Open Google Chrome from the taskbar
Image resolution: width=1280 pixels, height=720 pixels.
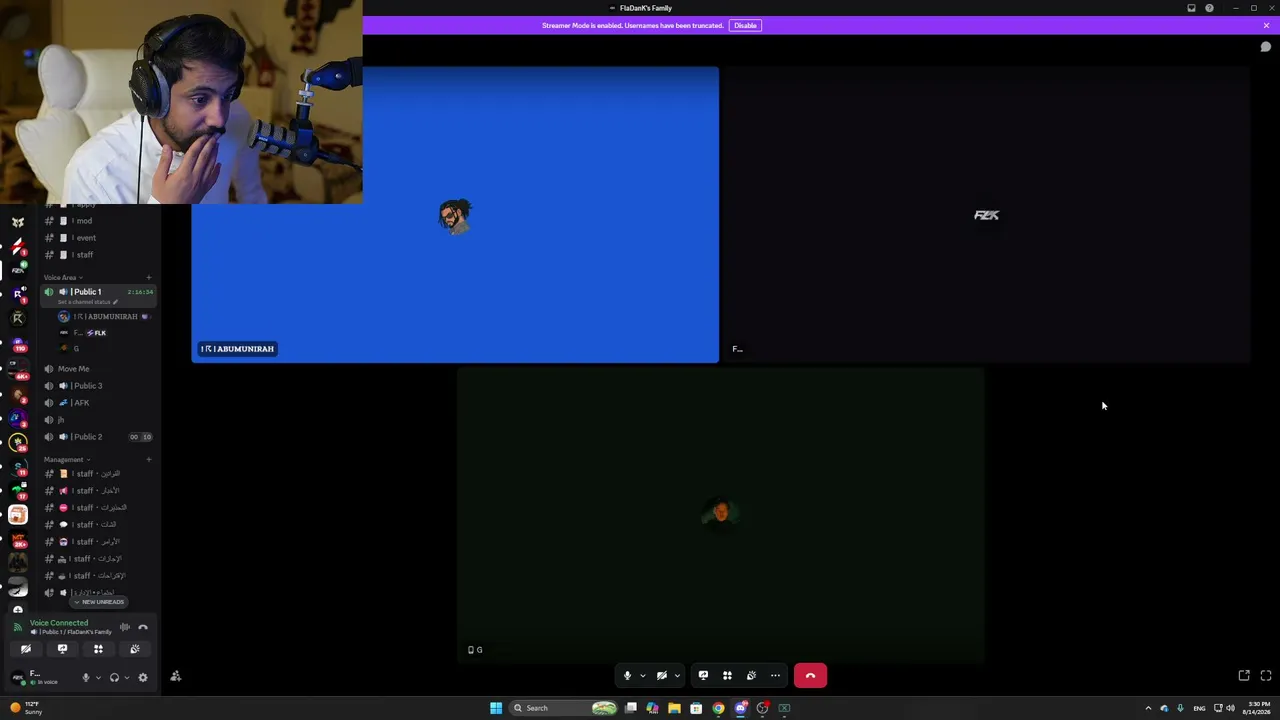(718, 708)
